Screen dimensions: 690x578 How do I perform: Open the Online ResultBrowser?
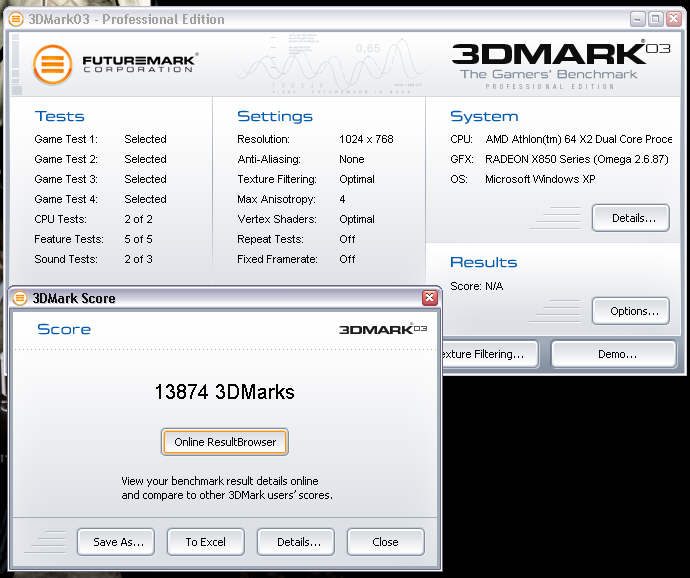[224, 442]
